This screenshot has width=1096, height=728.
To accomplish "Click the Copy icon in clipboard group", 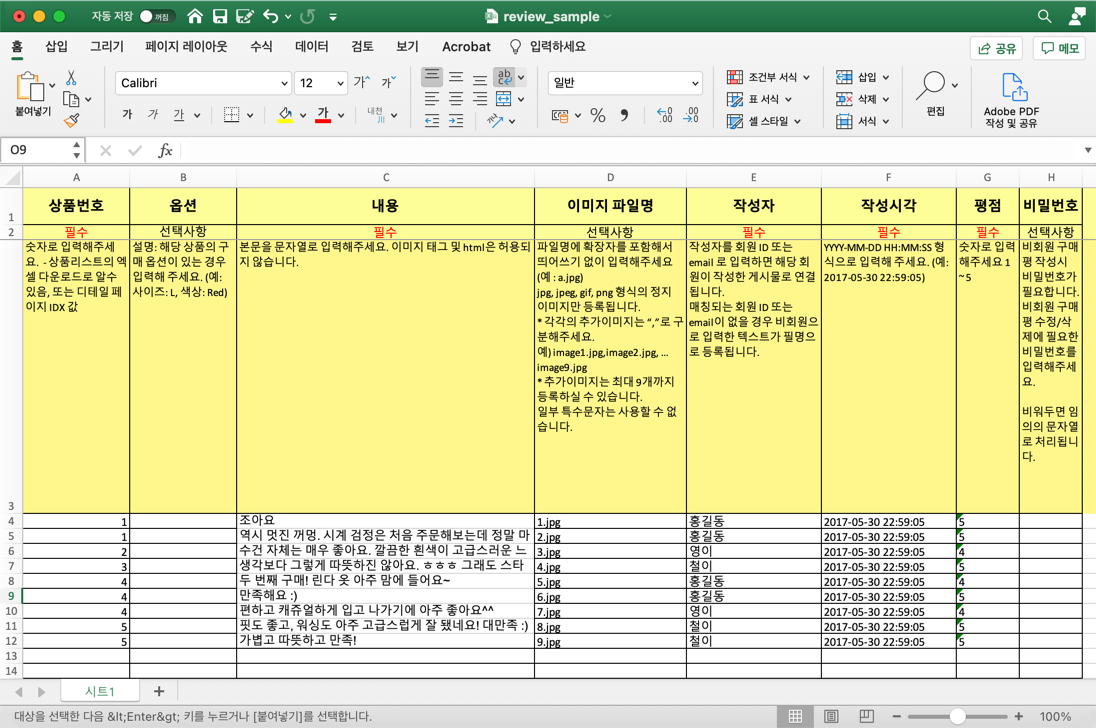I will [x=71, y=99].
